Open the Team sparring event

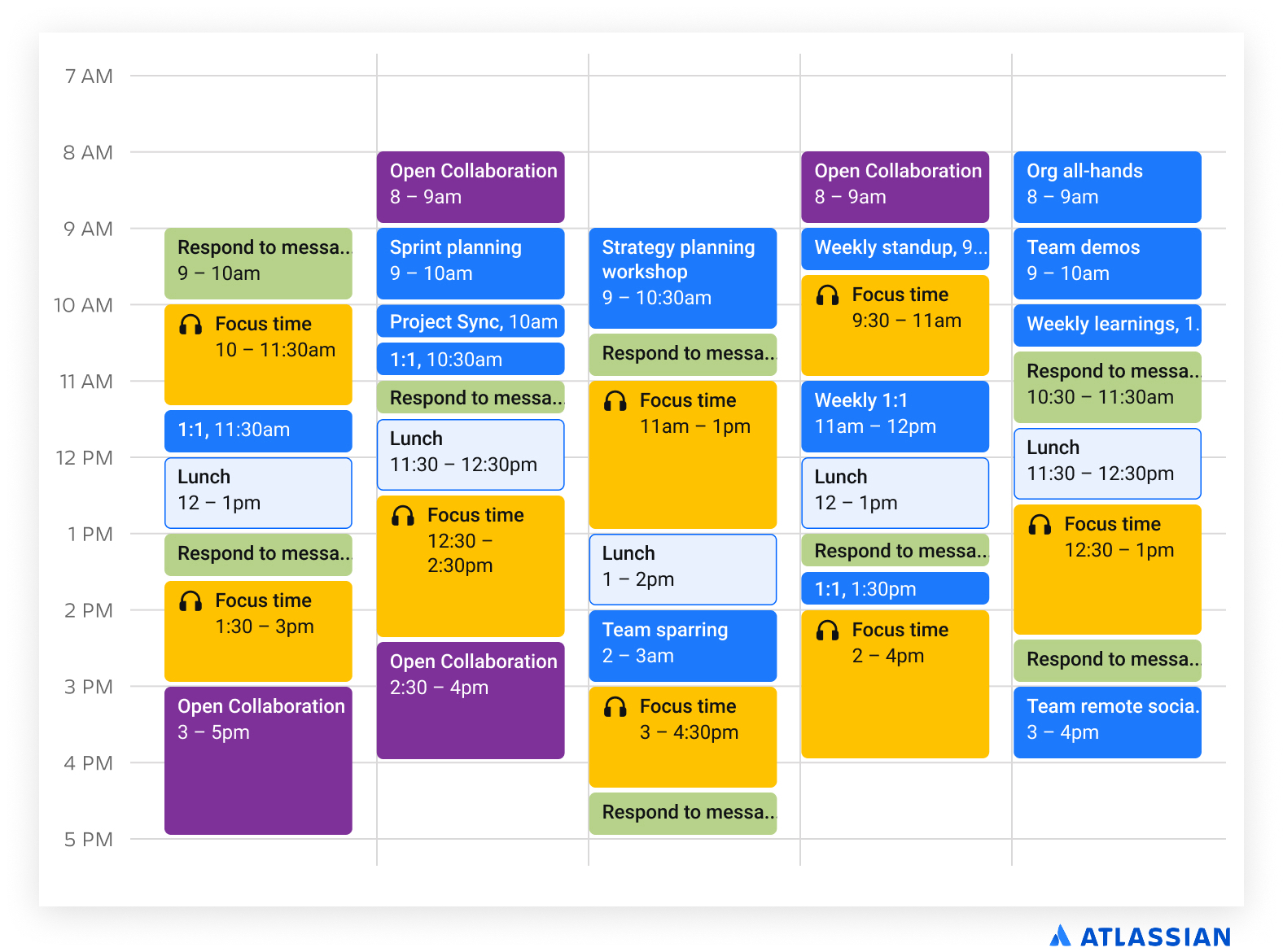682,644
